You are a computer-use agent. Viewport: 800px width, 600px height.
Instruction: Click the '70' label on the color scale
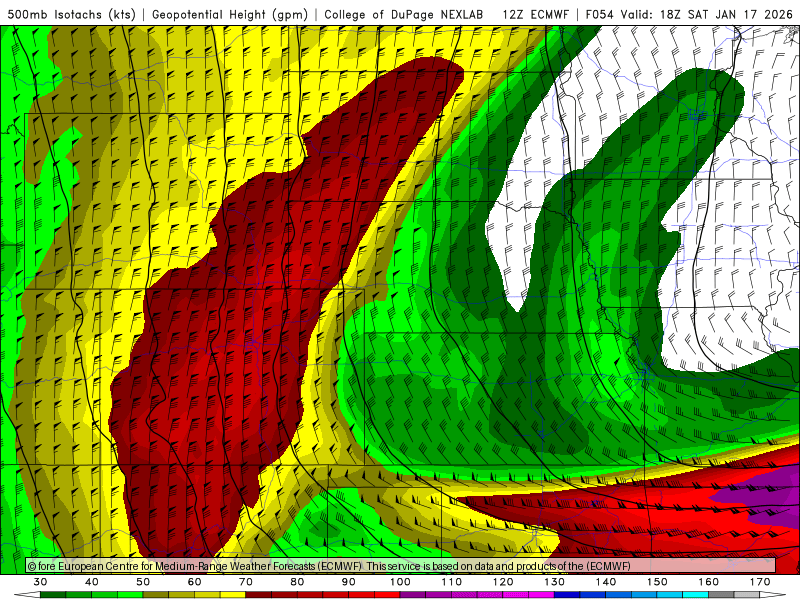click(x=246, y=582)
